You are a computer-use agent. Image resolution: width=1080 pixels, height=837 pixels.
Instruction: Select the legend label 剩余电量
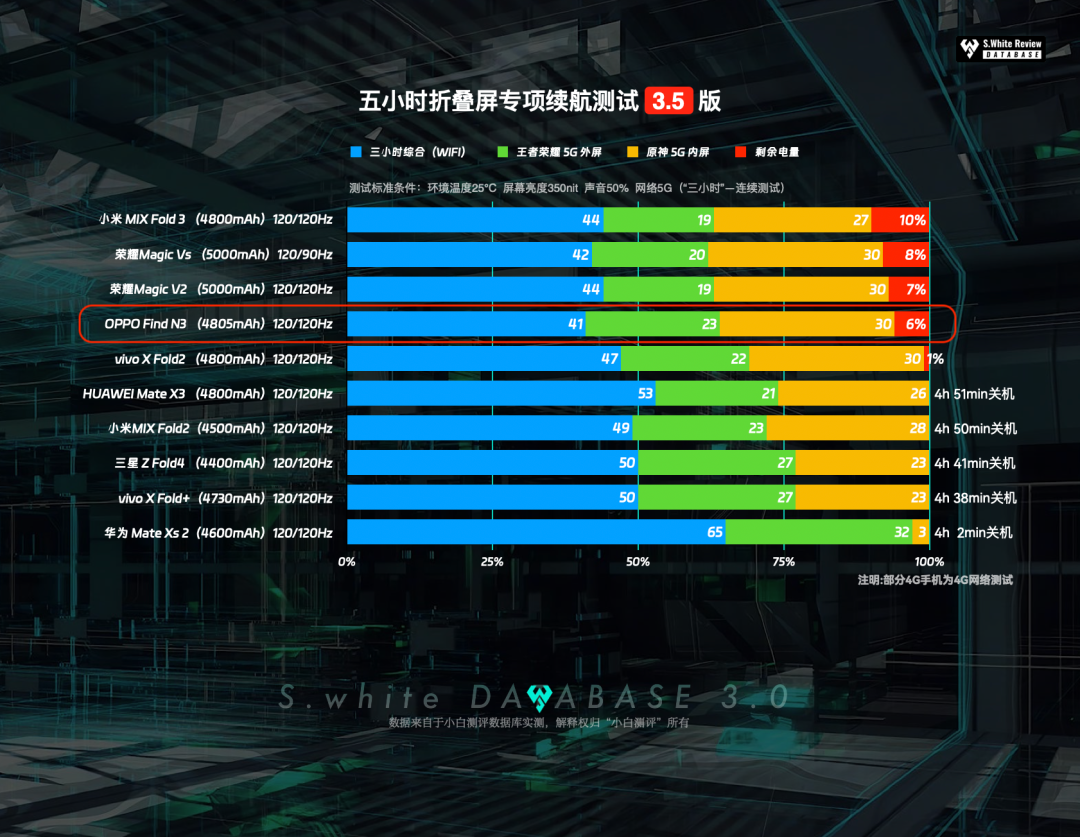tap(777, 152)
